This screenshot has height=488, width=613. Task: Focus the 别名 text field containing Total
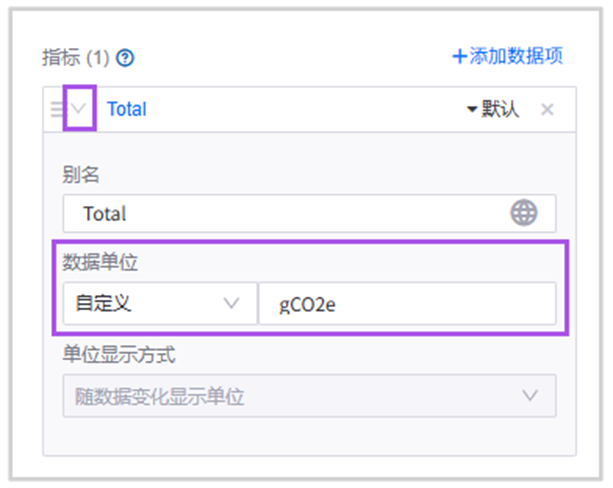[x=290, y=213]
